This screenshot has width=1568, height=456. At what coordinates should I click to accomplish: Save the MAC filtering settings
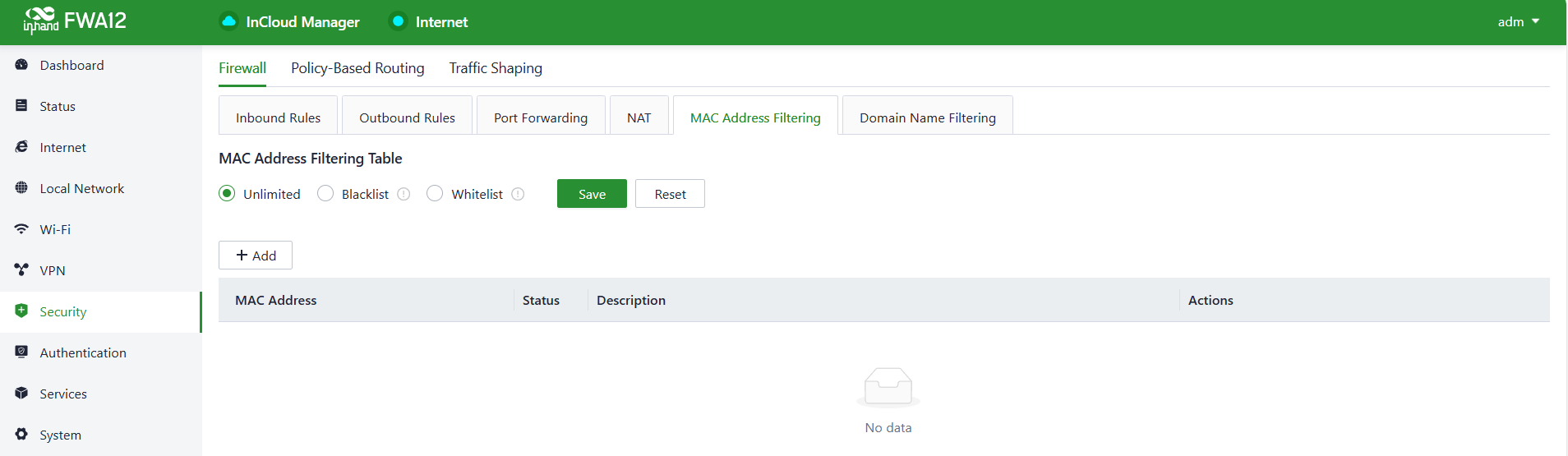[592, 194]
